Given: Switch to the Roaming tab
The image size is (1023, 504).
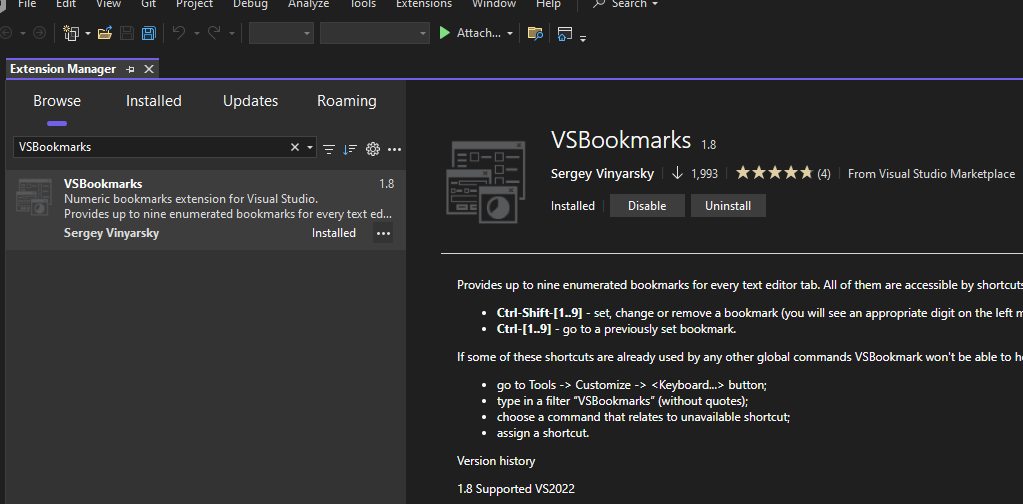Looking at the screenshot, I should tap(346, 101).
